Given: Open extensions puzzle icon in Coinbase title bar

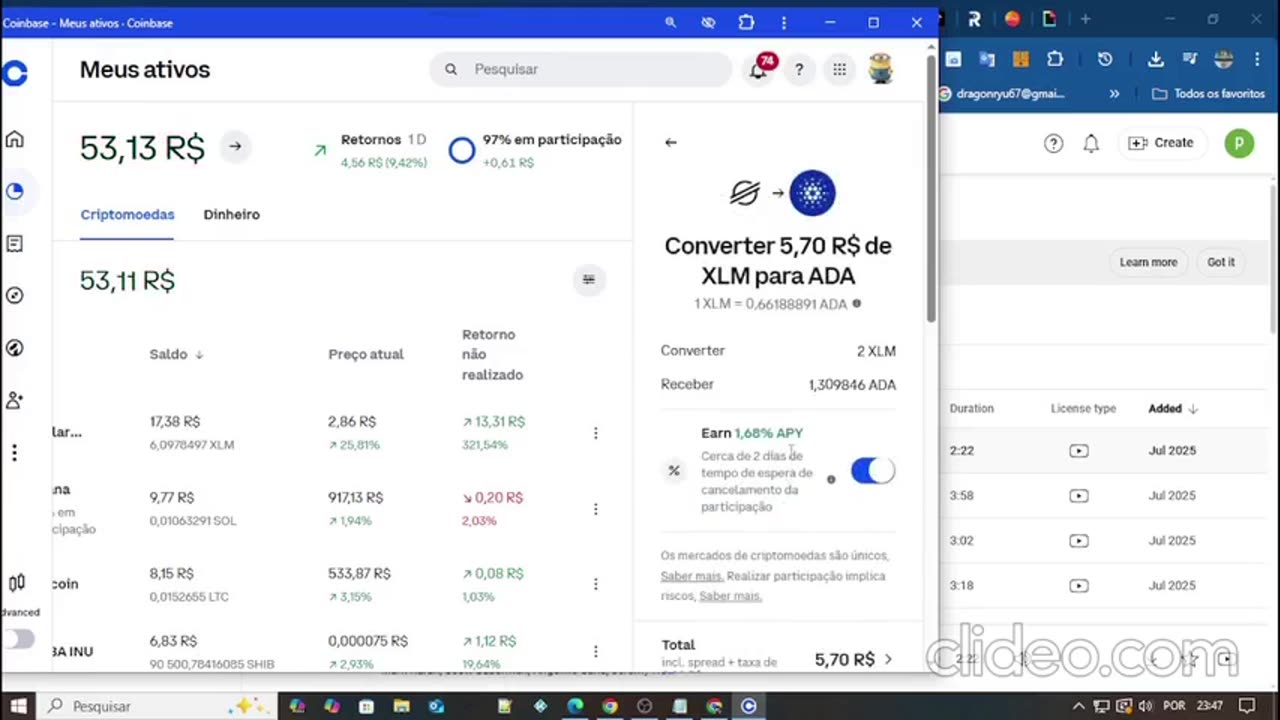Looking at the screenshot, I should point(746,22).
